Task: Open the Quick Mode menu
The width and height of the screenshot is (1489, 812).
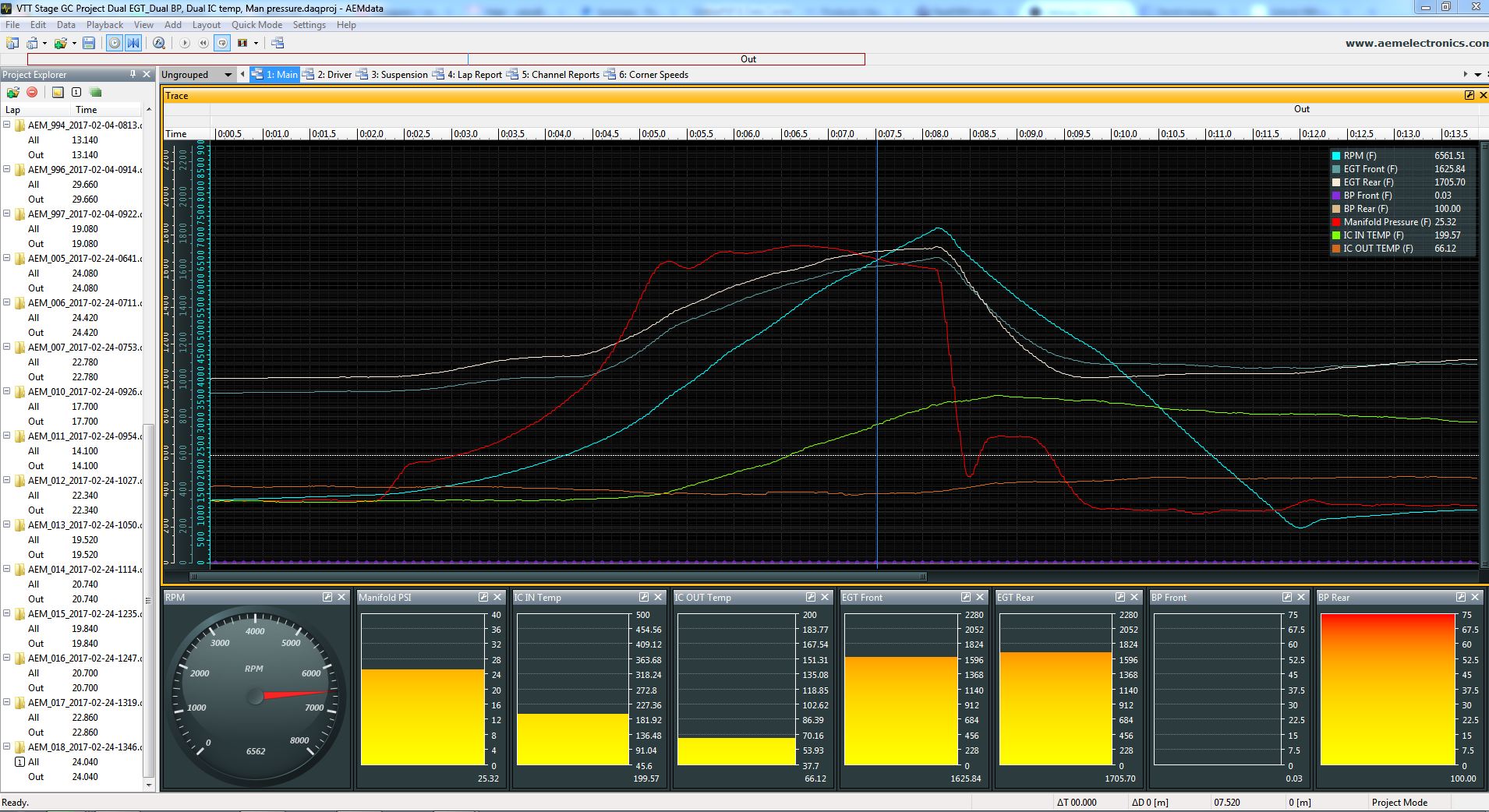Action: 256,25
